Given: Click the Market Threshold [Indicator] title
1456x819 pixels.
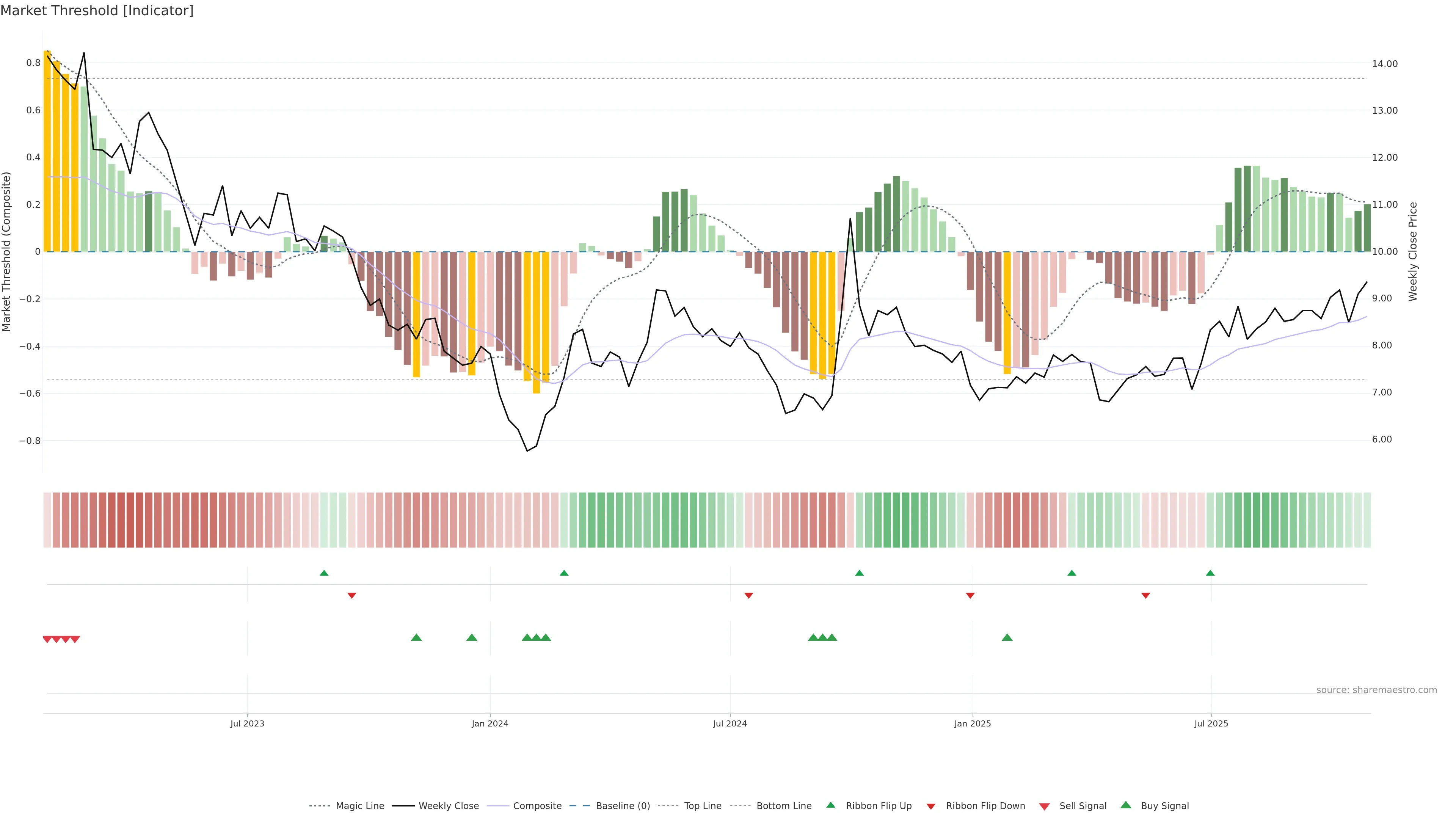Looking at the screenshot, I should 97,11.
